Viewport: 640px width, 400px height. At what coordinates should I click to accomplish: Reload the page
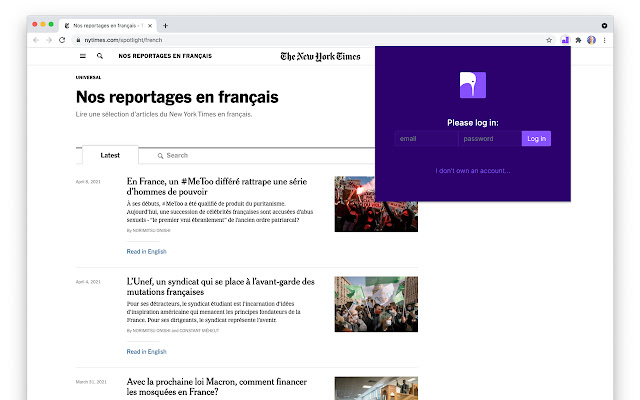(62, 40)
